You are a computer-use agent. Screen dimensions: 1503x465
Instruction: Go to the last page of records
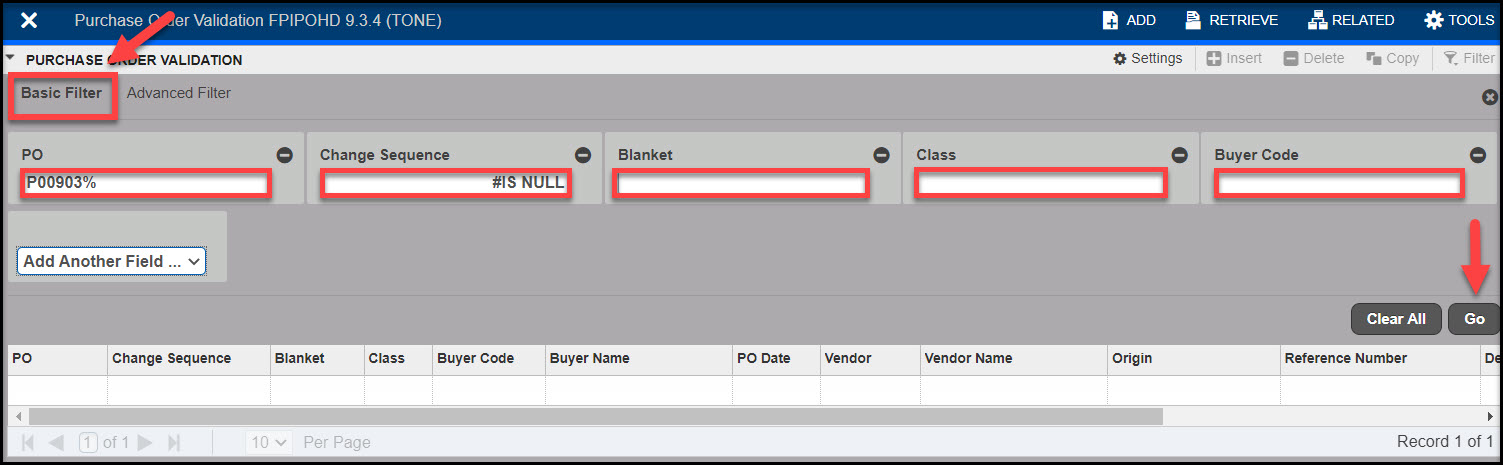pos(174,442)
